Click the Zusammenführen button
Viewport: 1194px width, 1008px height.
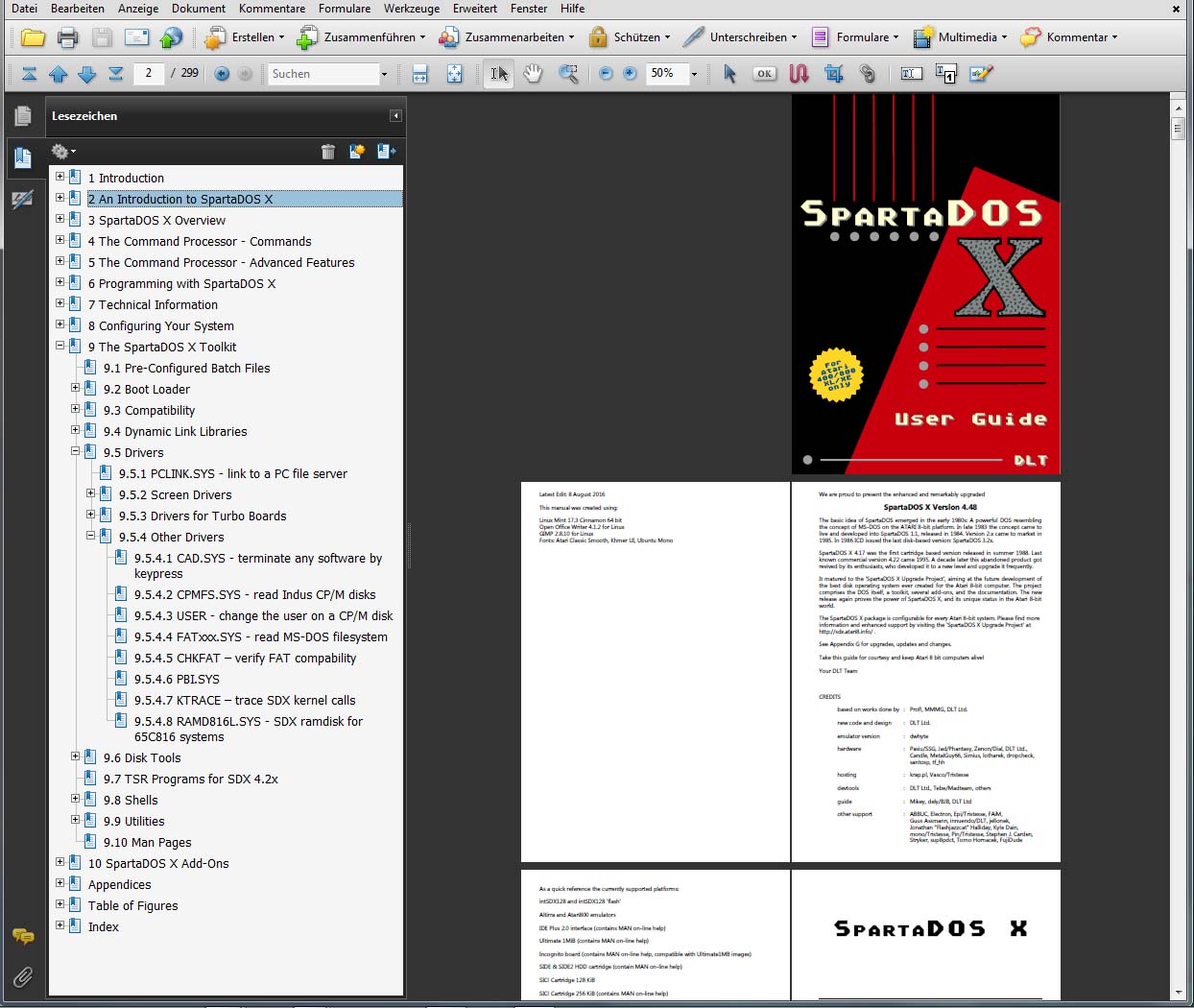[x=362, y=37]
